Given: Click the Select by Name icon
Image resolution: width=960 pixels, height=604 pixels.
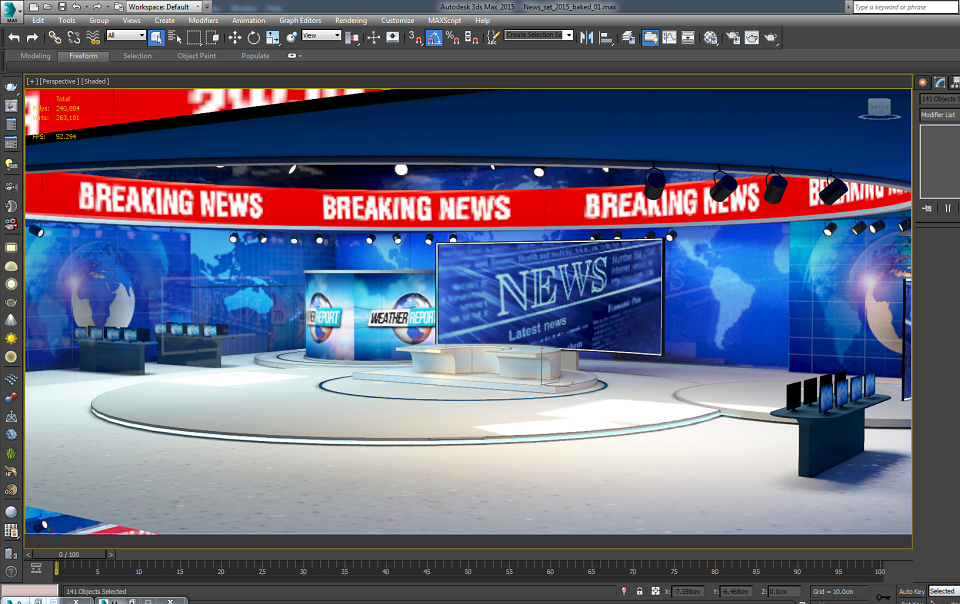Looking at the screenshot, I should click(174, 38).
